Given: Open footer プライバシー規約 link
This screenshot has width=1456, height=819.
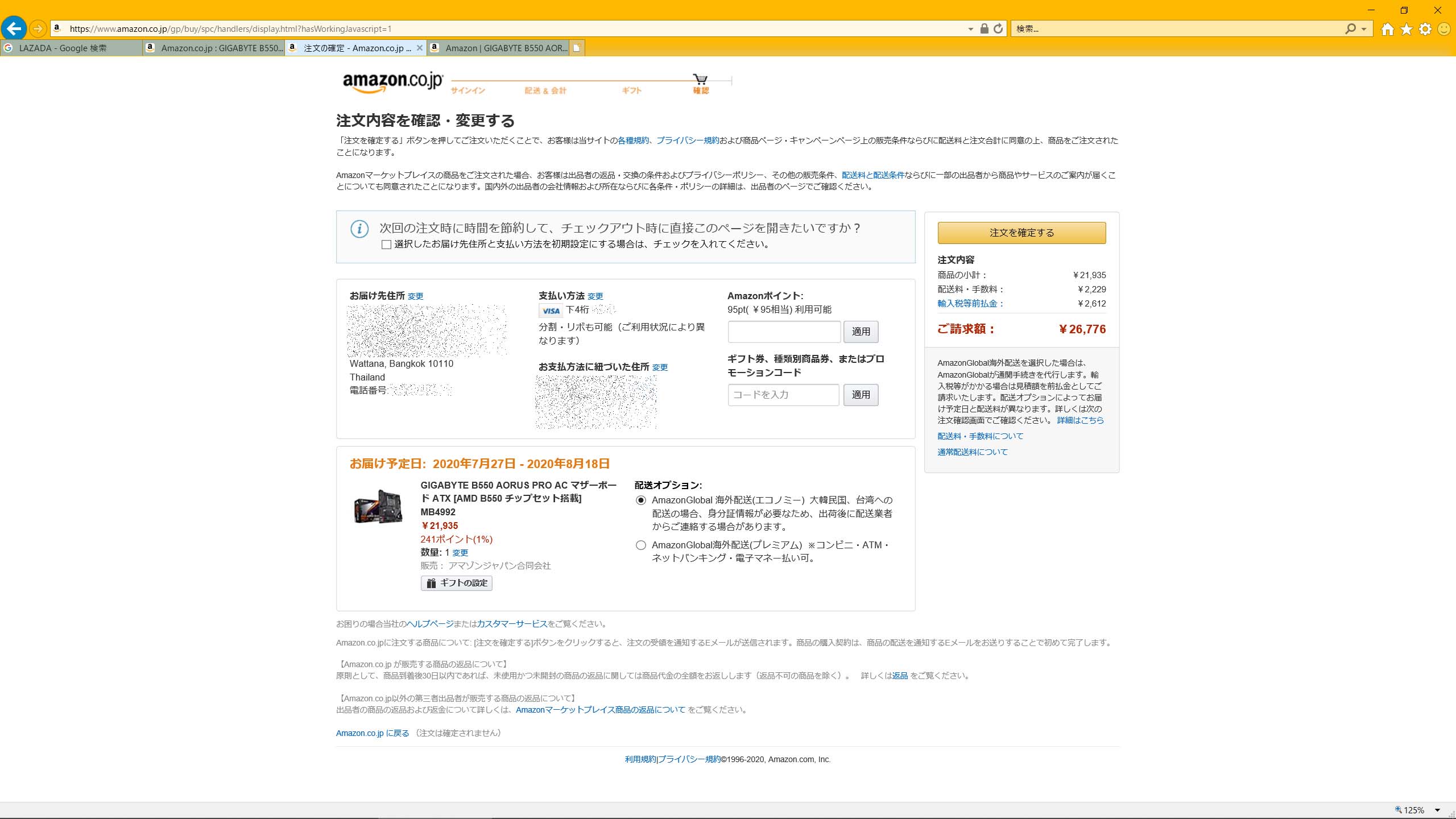Looking at the screenshot, I should click(689, 759).
